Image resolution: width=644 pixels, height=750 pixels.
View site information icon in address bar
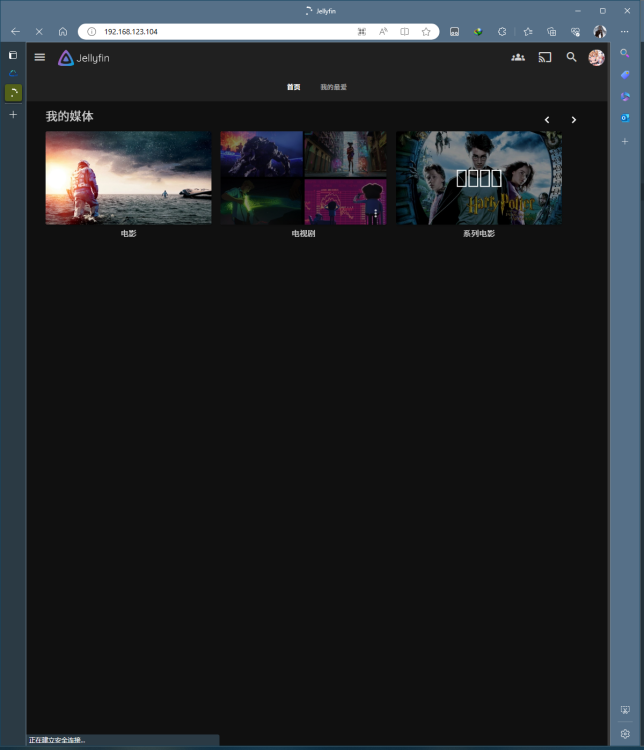(91, 32)
